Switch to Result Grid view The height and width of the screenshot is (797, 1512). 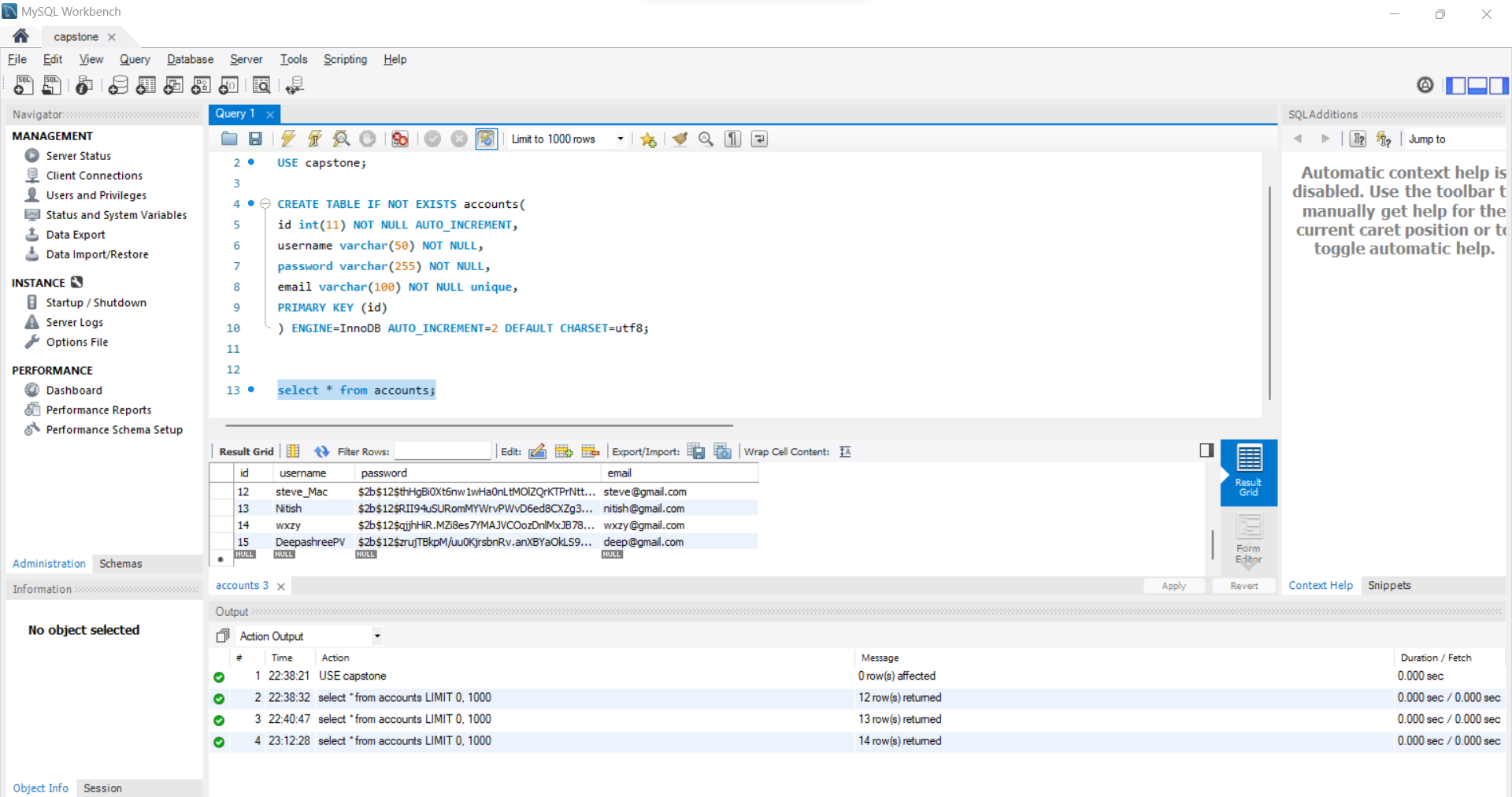click(x=1249, y=472)
